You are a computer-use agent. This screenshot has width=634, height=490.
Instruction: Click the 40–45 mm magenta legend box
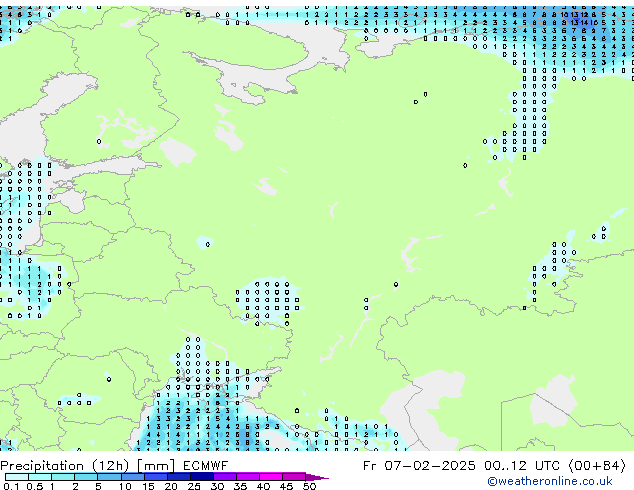click(271, 477)
